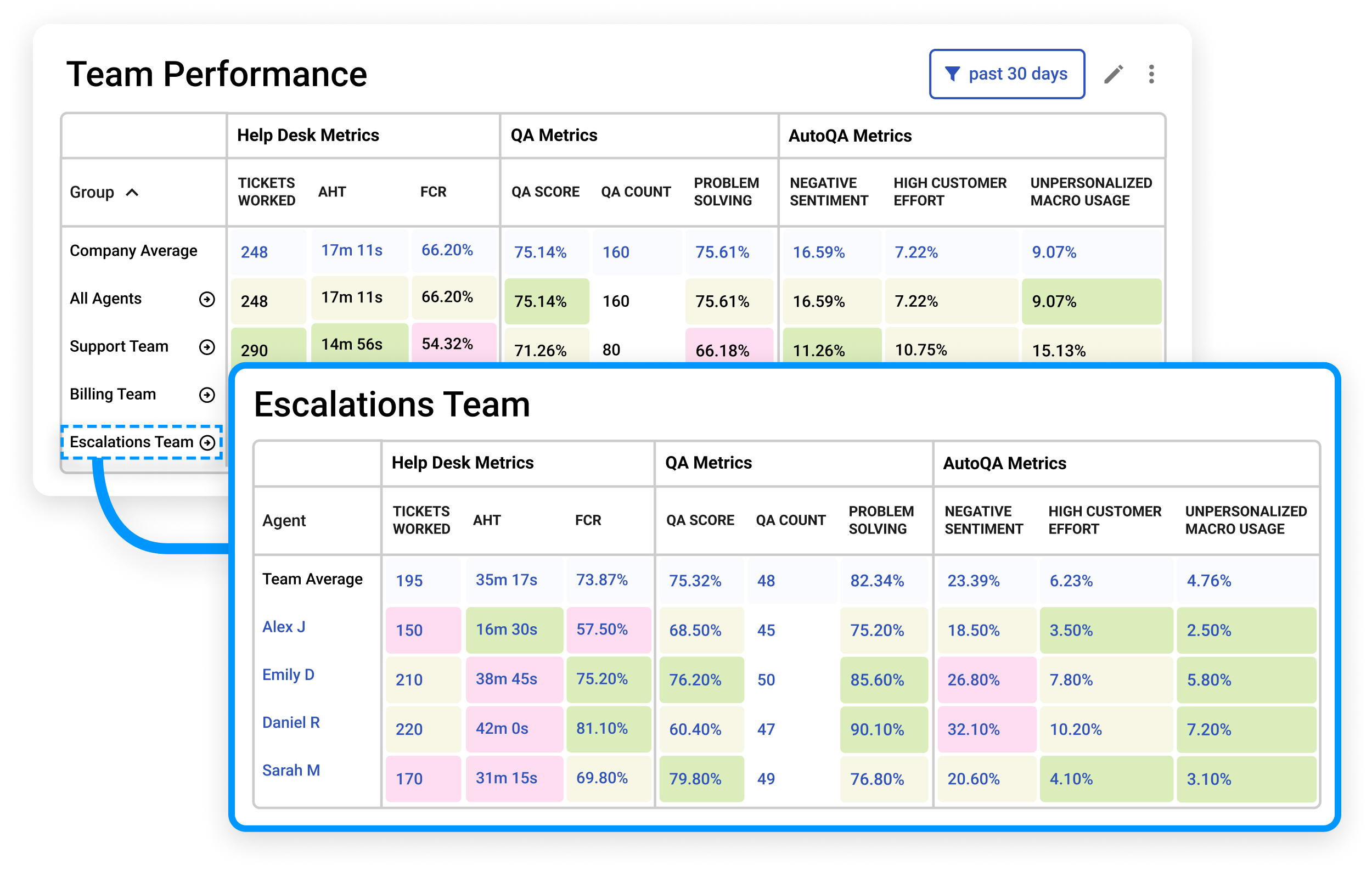Click the green 16m 30s AHT cell for Alex J
1372x871 pixels.
514,630
